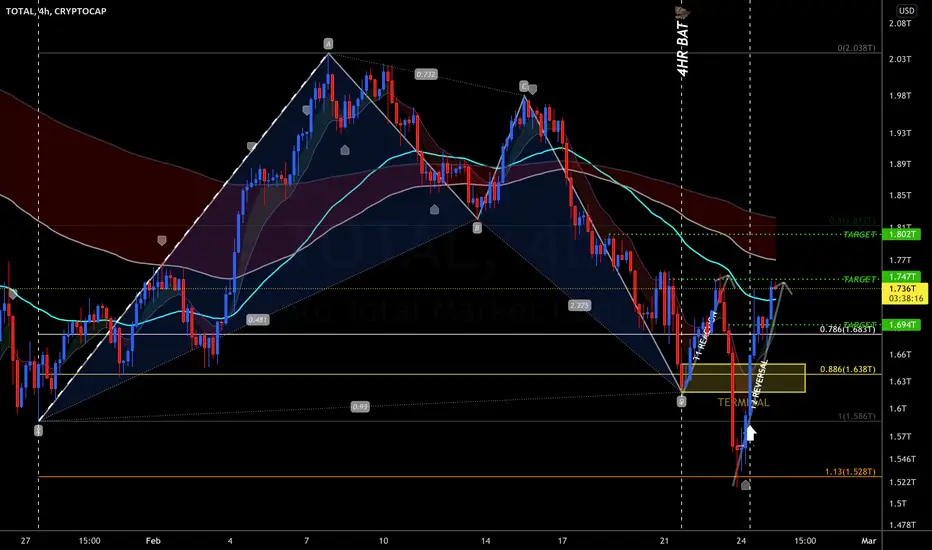Select the 0(2.038T) fib level label
The image size is (932, 550).
[x=857, y=48]
